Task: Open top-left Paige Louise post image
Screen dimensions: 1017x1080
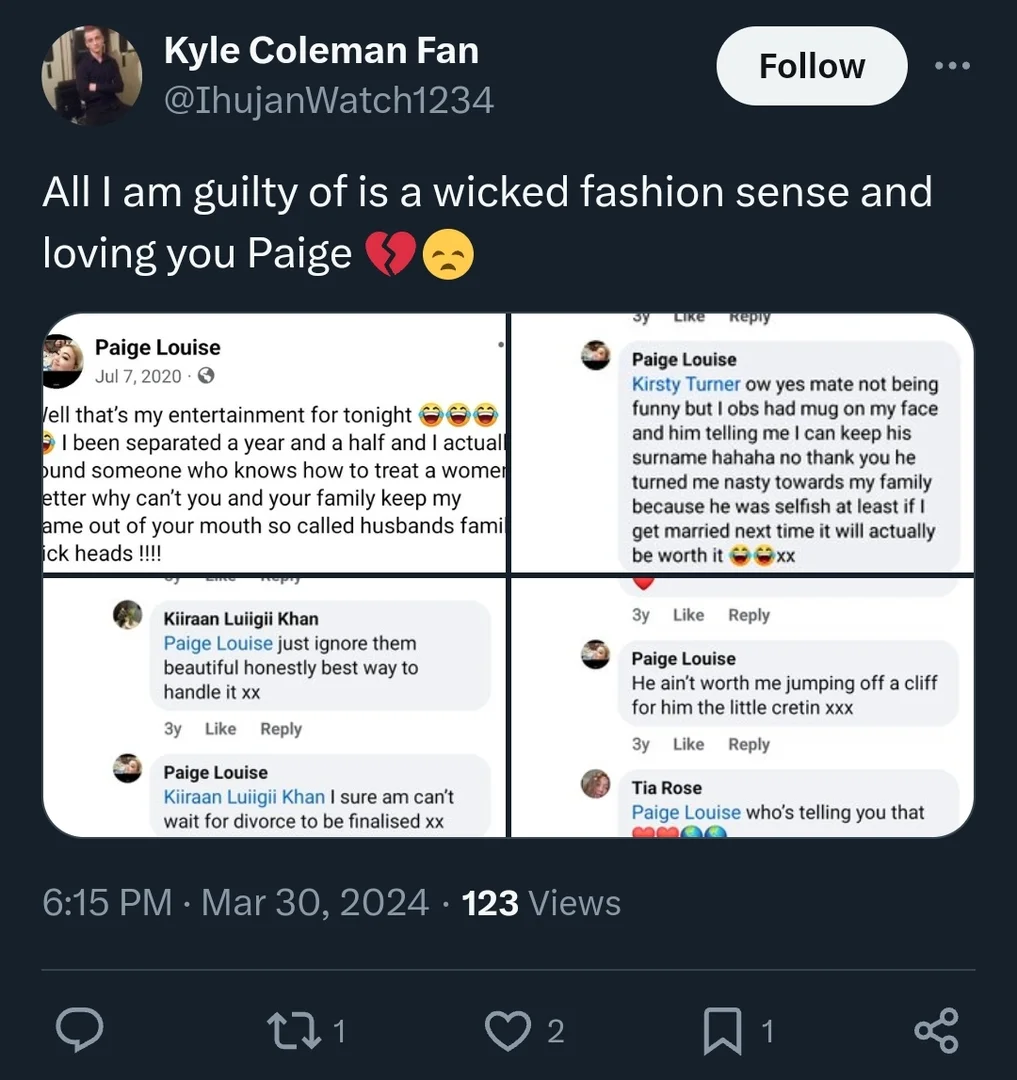Action: pyautogui.click(x=274, y=442)
